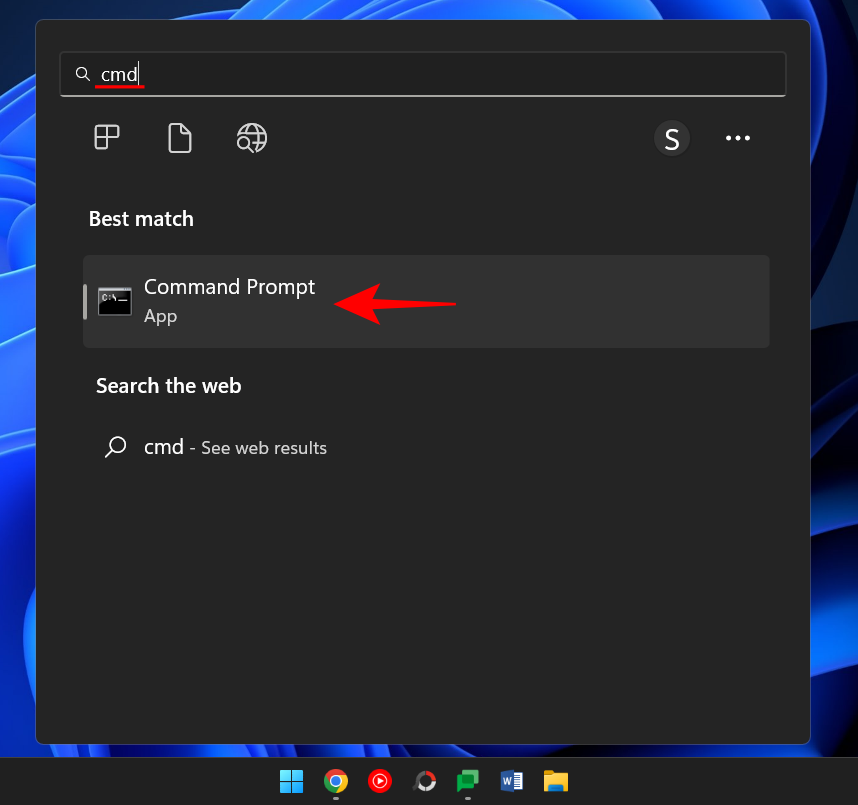858x805 pixels.
Task: Launch Google Chrome from the taskbar
Action: point(336,781)
